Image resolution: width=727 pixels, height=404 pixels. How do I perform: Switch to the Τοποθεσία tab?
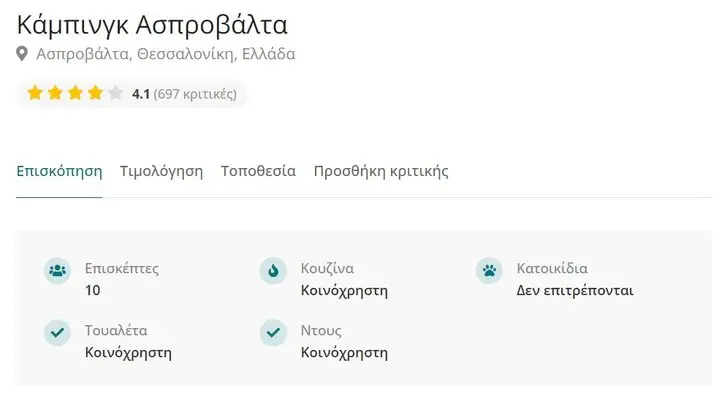(x=258, y=171)
